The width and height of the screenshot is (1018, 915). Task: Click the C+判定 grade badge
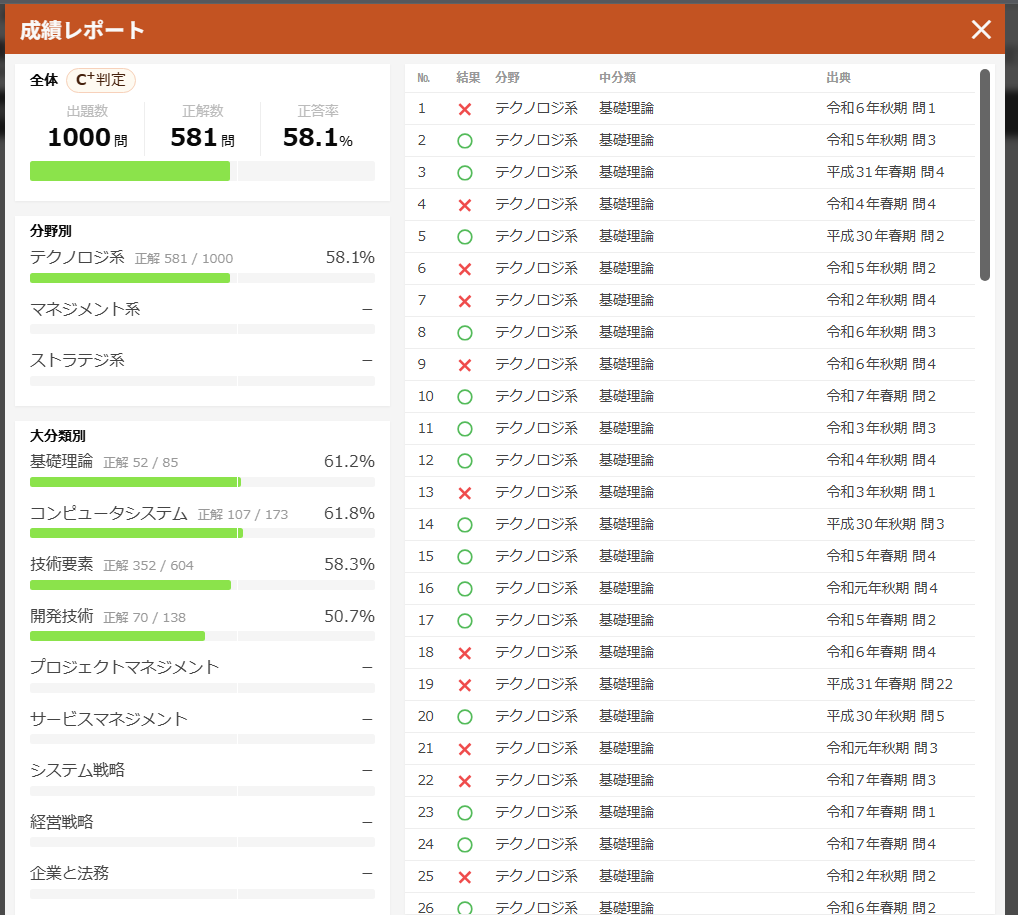[101, 80]
